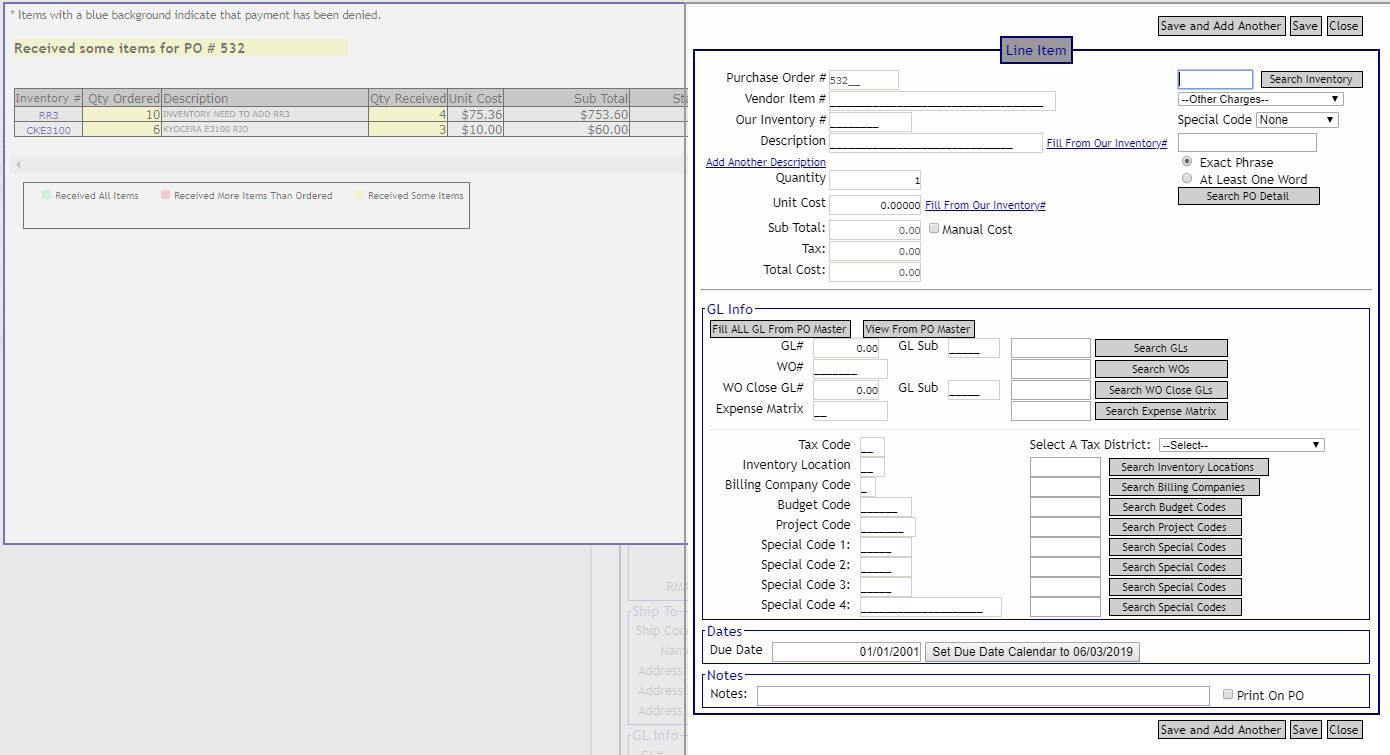This screenshot has height=755, width=1390.
Task: Click the Expense Matrix input field
Action: (850, 411)
